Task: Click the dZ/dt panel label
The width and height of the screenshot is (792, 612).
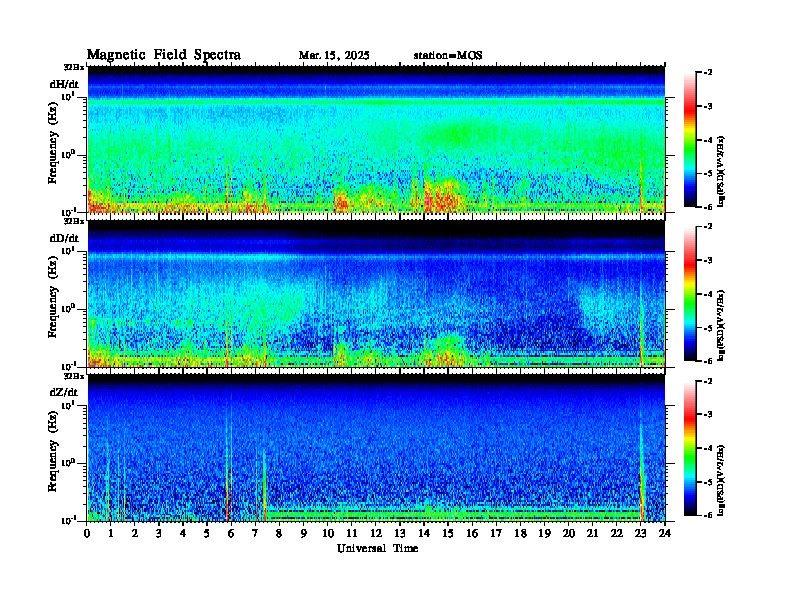Action: coord(64,392)
